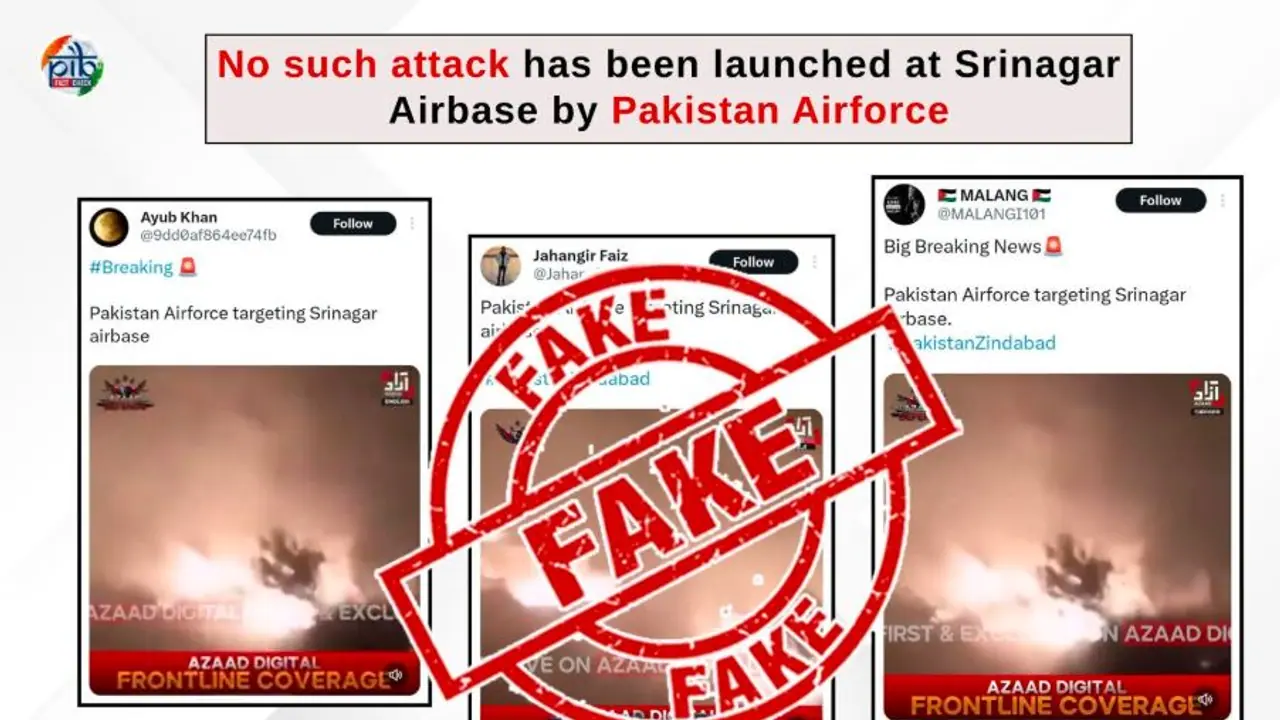The height and width of the screenshot is (720, 1280).
Task: Open the @9dd0af864ee74fb handle
Action: (208, 236)
